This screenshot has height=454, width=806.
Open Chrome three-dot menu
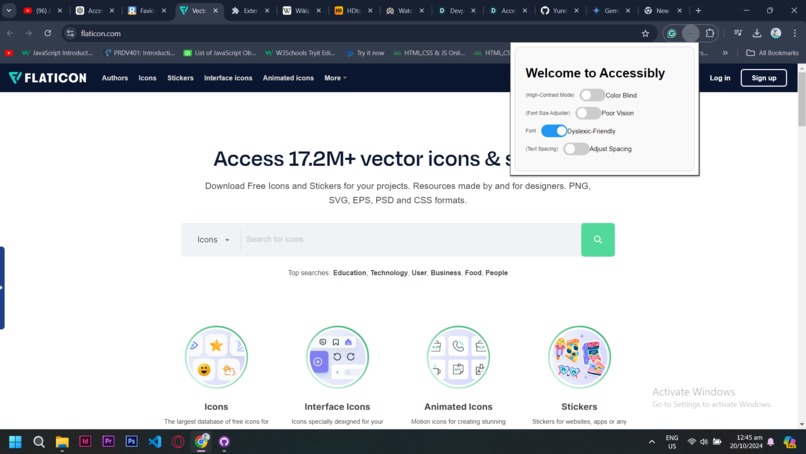(795, 33)
